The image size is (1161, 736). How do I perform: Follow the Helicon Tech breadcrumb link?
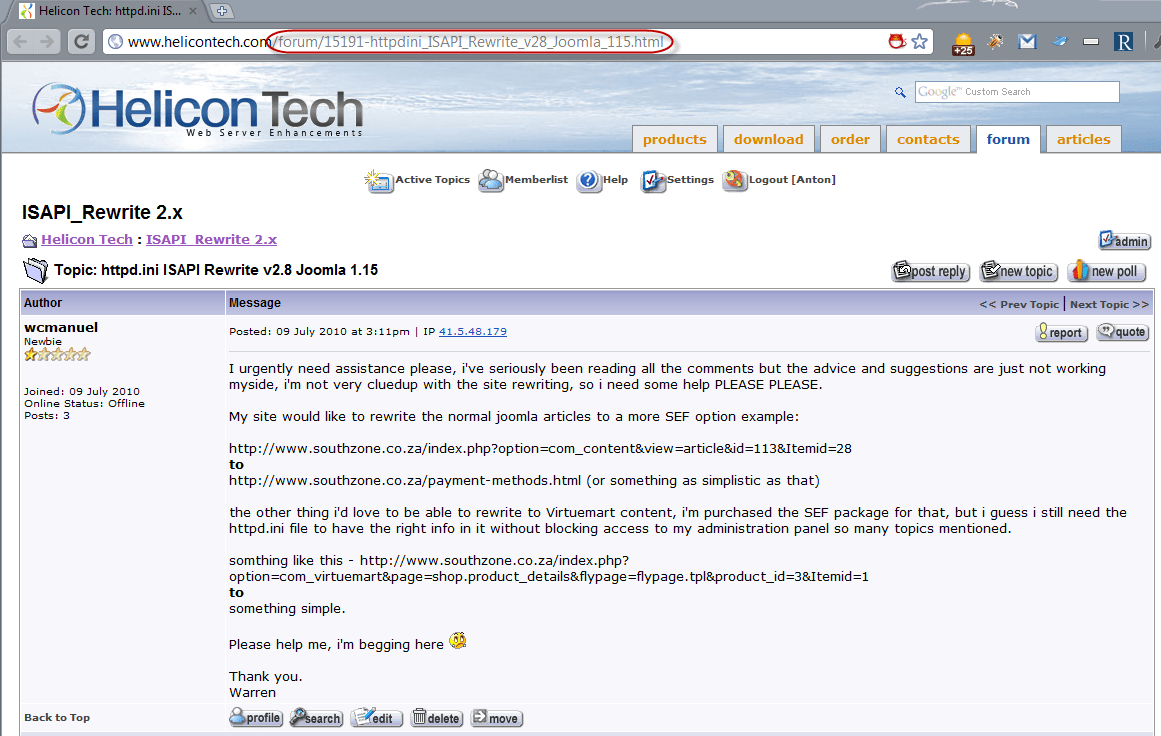point(87,239)
